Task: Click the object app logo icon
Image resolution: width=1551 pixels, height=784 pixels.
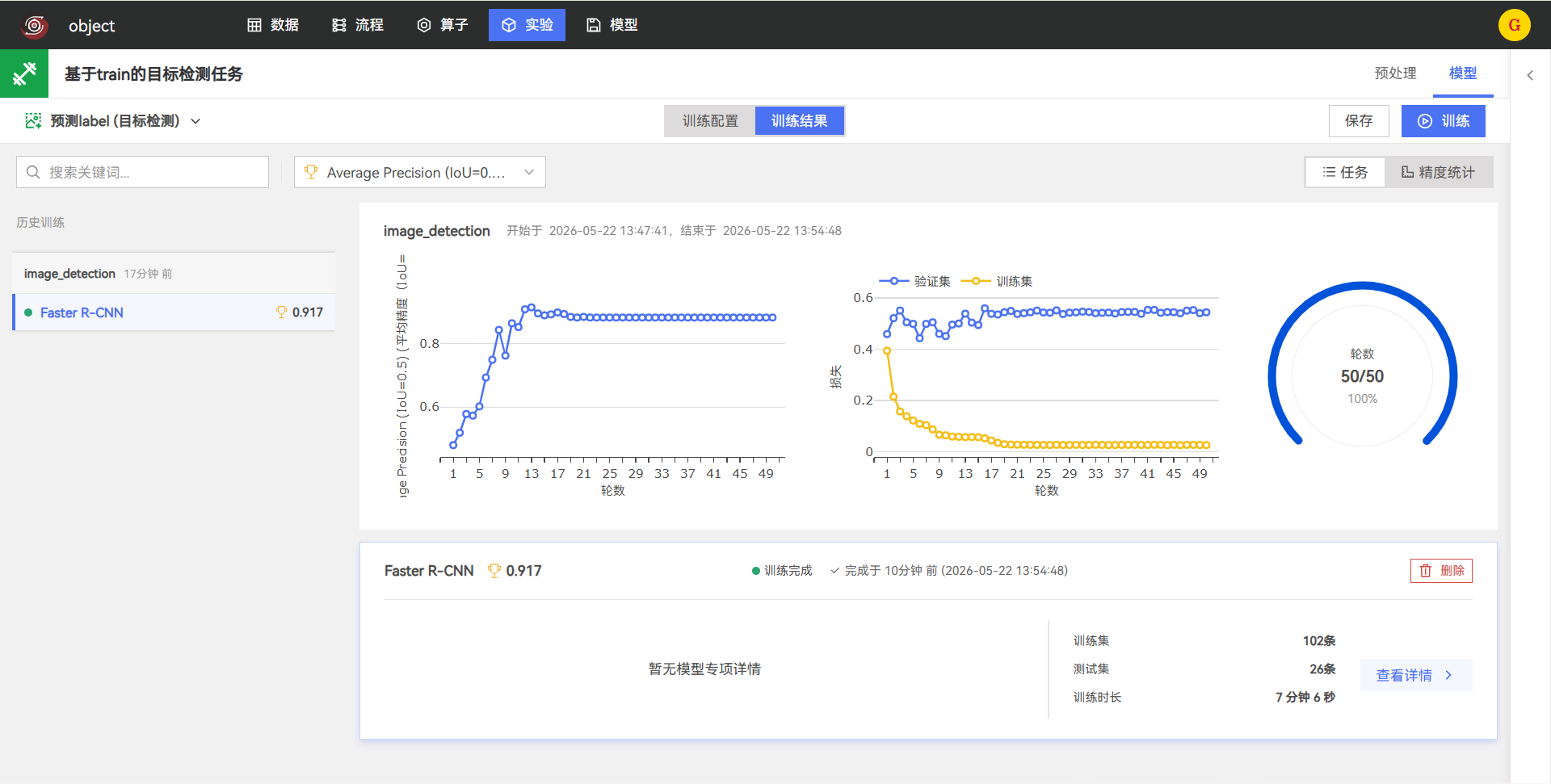Action: pyautogui.click(x=34, y=26)
